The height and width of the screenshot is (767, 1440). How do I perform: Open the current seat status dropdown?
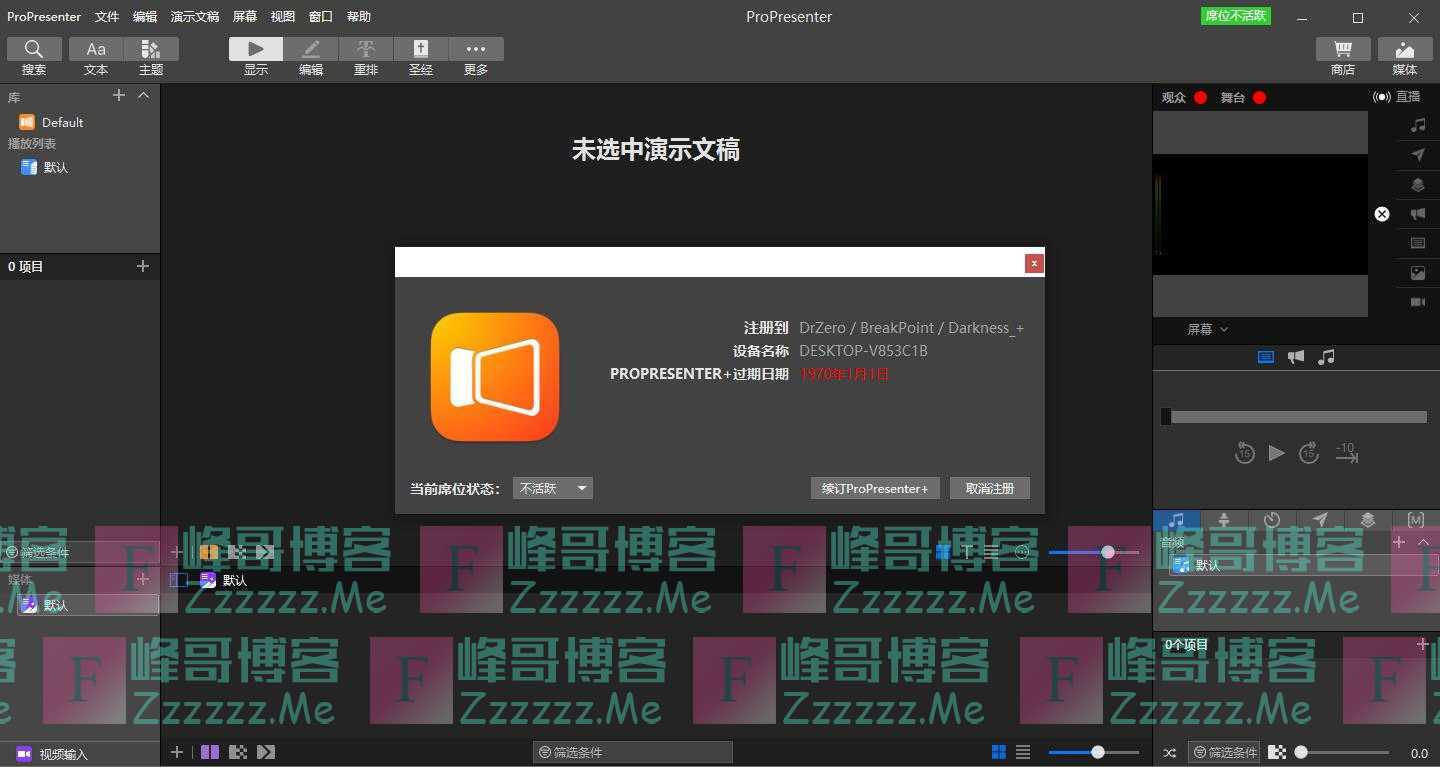coord(553,488)
